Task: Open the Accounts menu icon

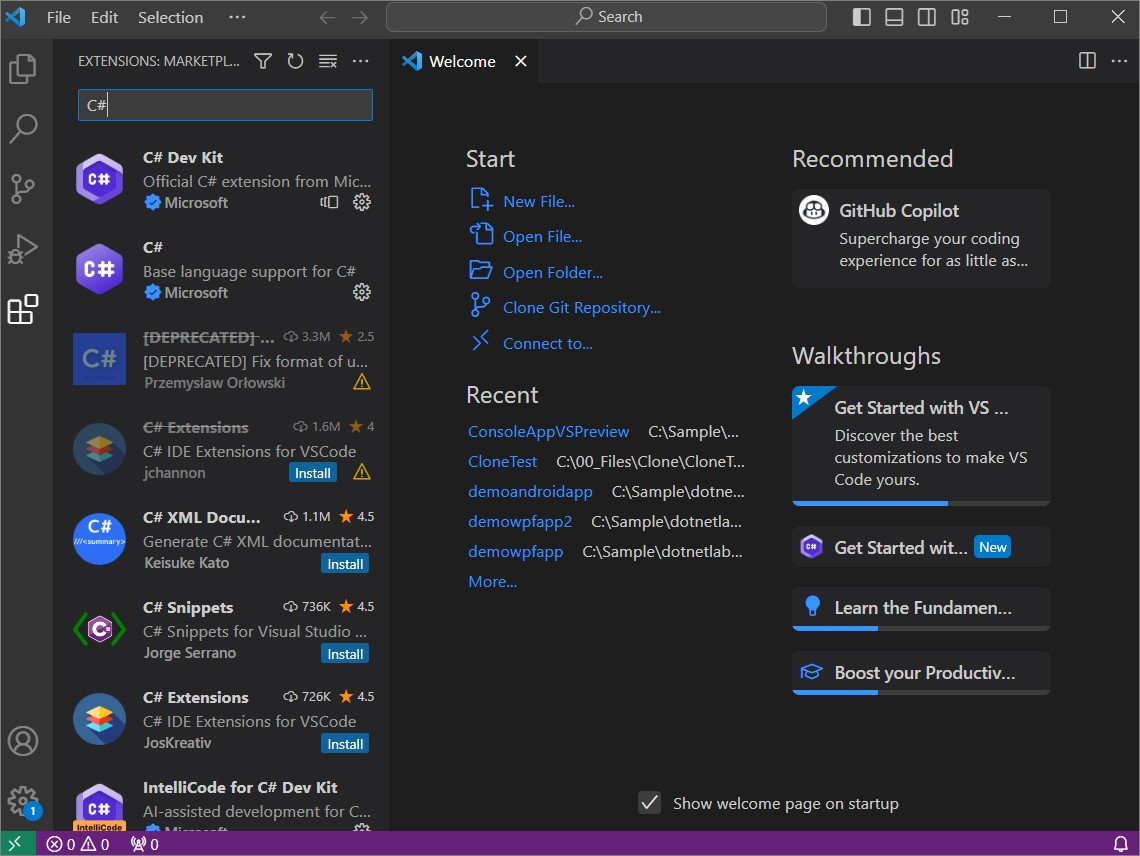Action: 23,741
